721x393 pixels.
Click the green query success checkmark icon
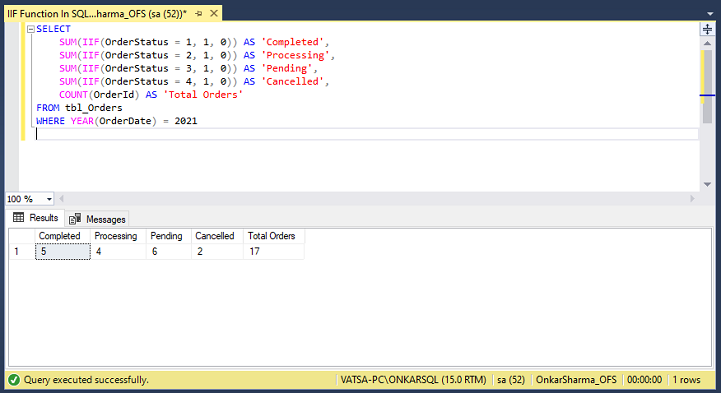(x=14, y=380)
